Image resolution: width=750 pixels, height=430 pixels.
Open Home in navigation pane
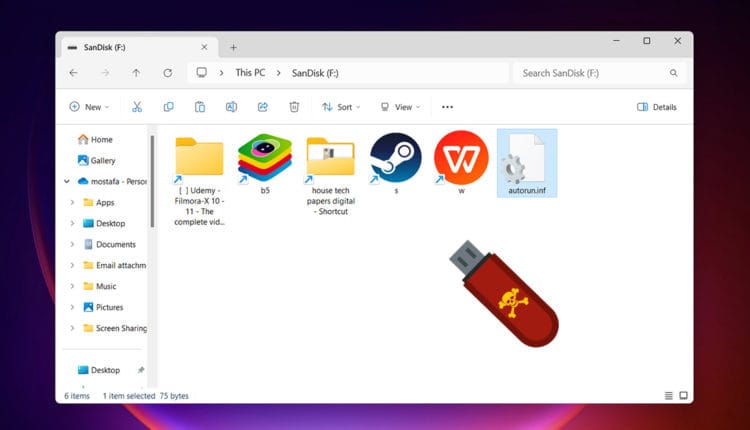point(95,139)
